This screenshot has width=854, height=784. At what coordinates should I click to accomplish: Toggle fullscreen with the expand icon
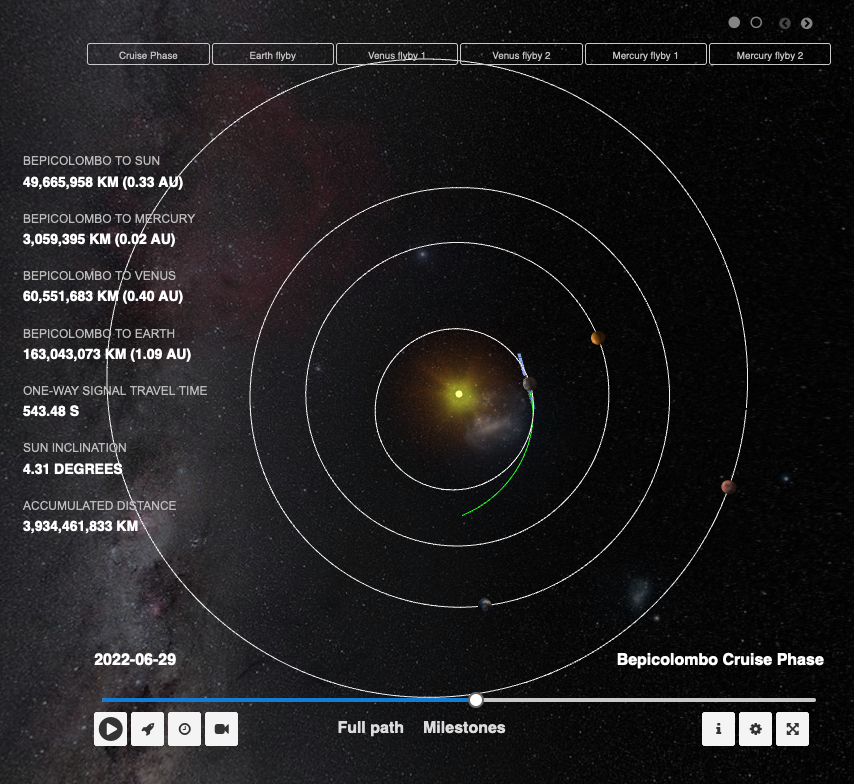[792, 728]
